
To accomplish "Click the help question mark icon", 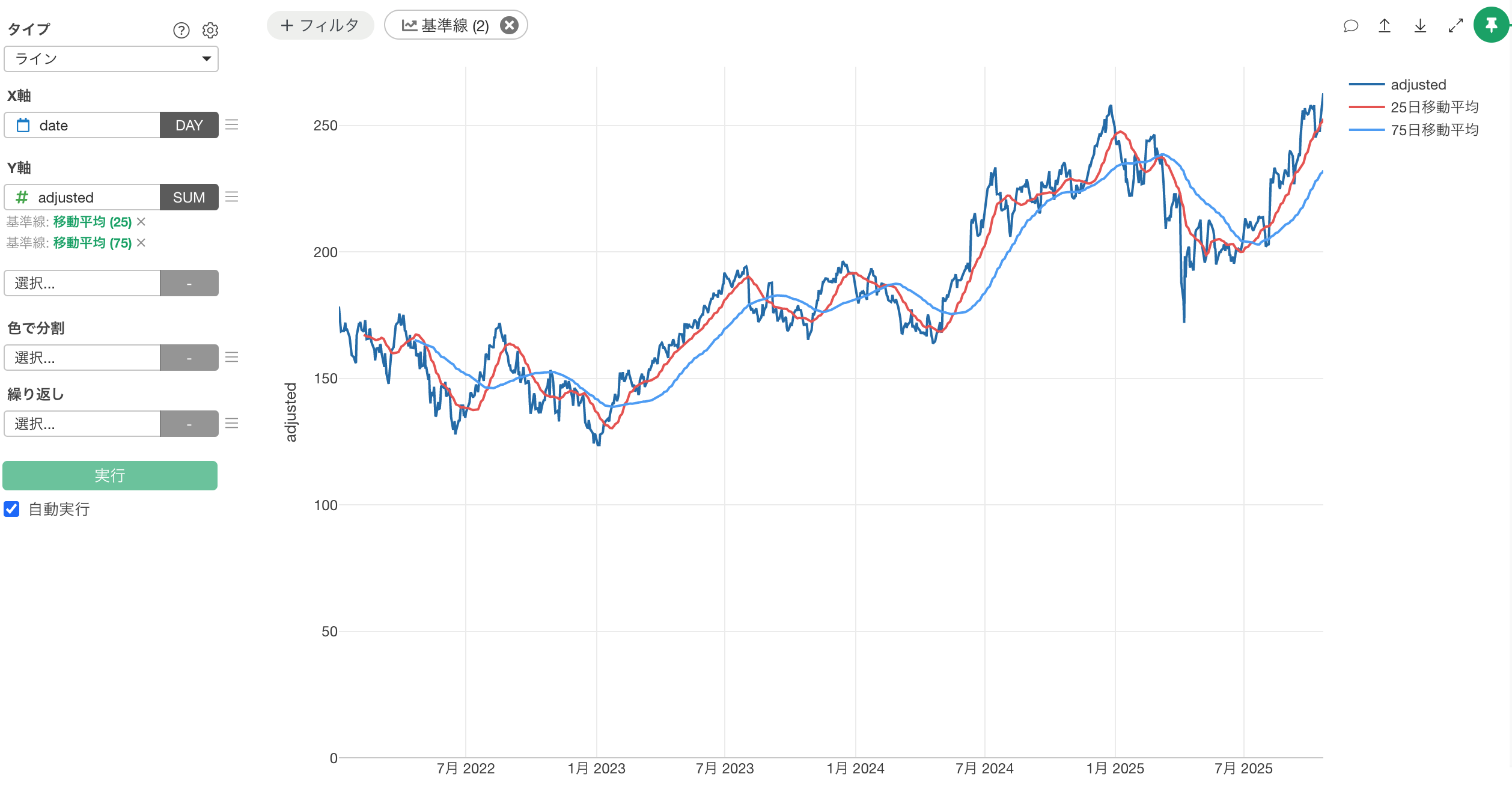I will coord(181,30).
